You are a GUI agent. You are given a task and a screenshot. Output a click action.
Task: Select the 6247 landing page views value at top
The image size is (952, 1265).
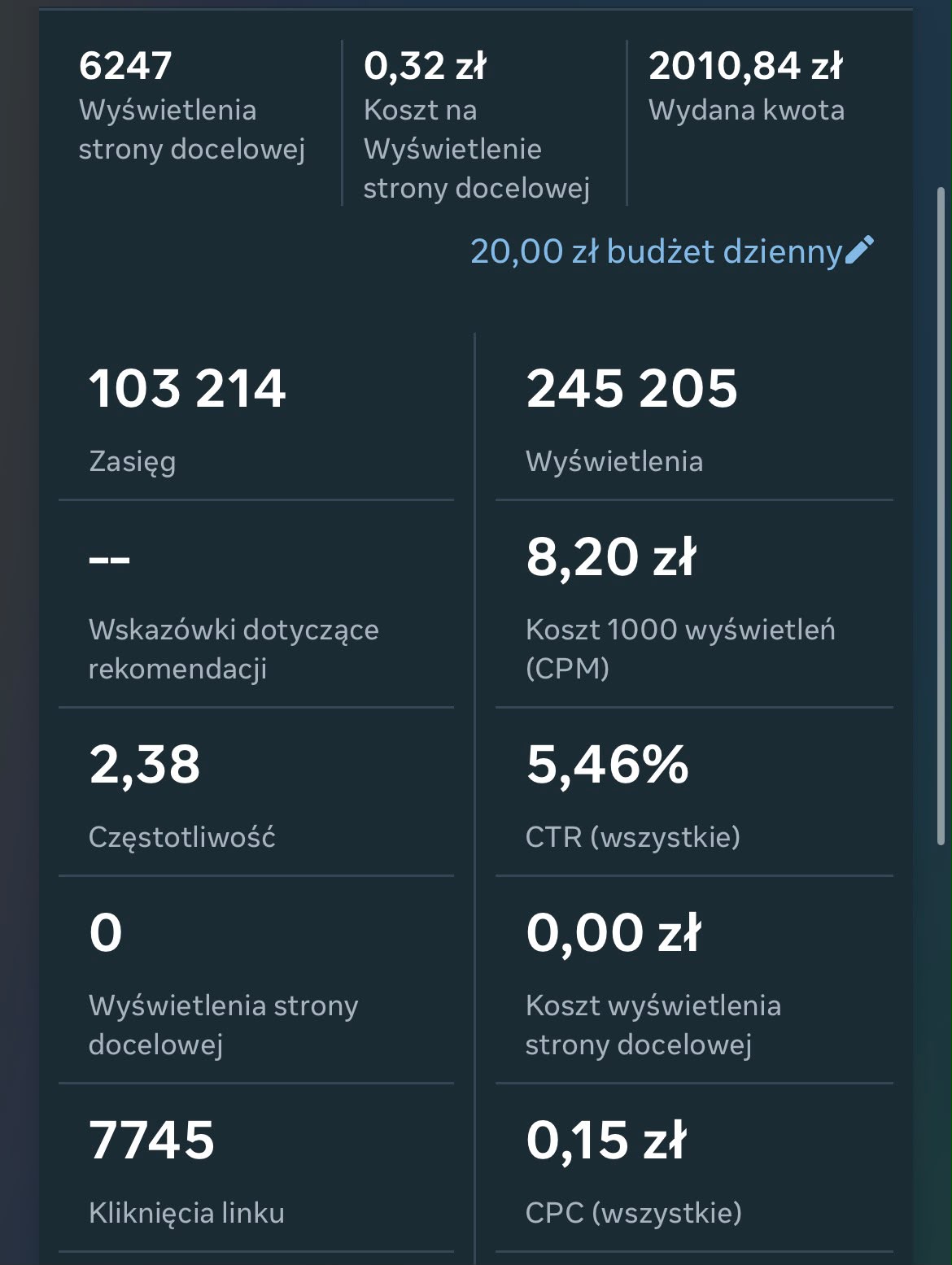(125, 66)
